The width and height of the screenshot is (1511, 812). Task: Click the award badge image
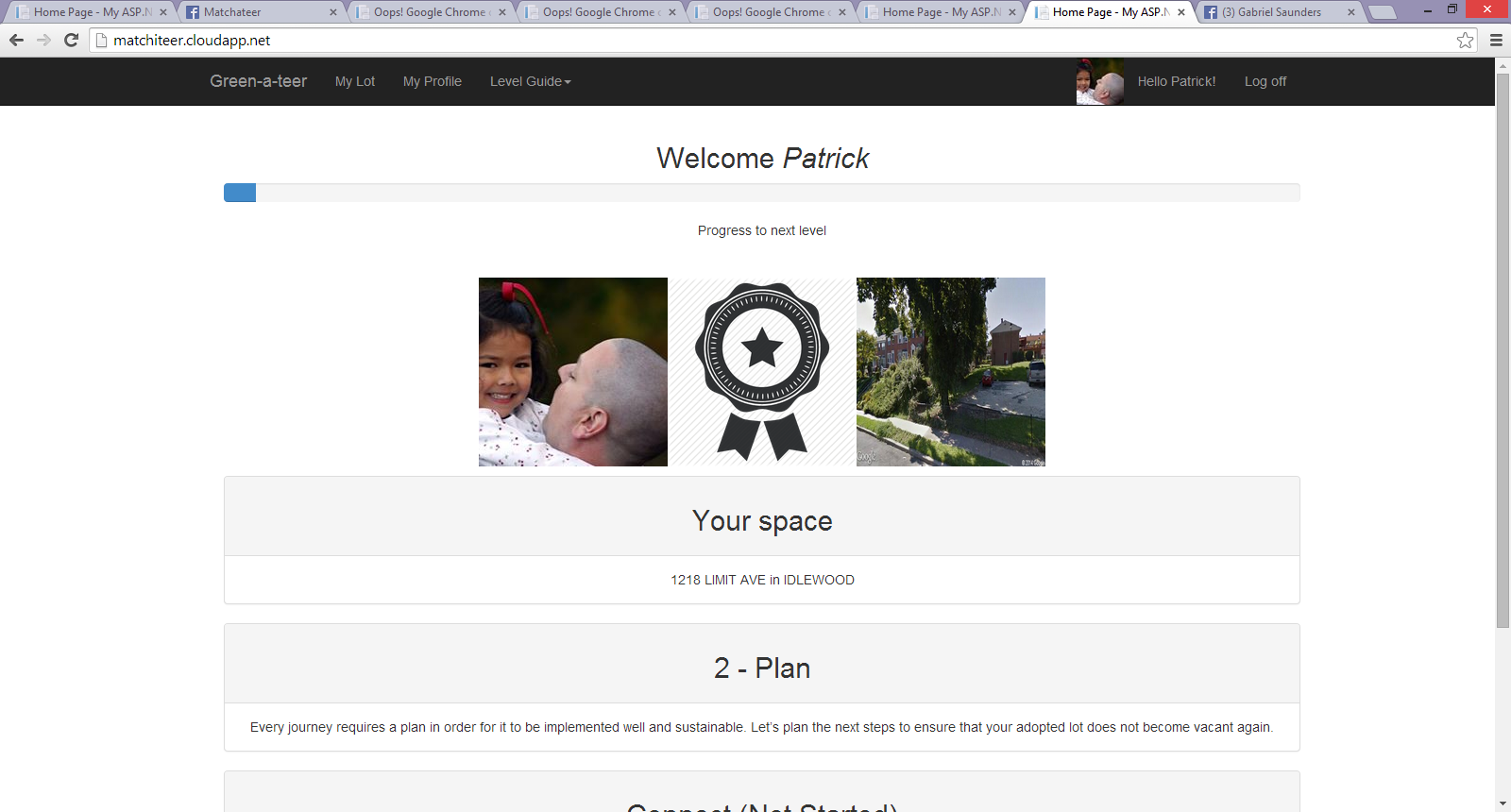[762, 372]
